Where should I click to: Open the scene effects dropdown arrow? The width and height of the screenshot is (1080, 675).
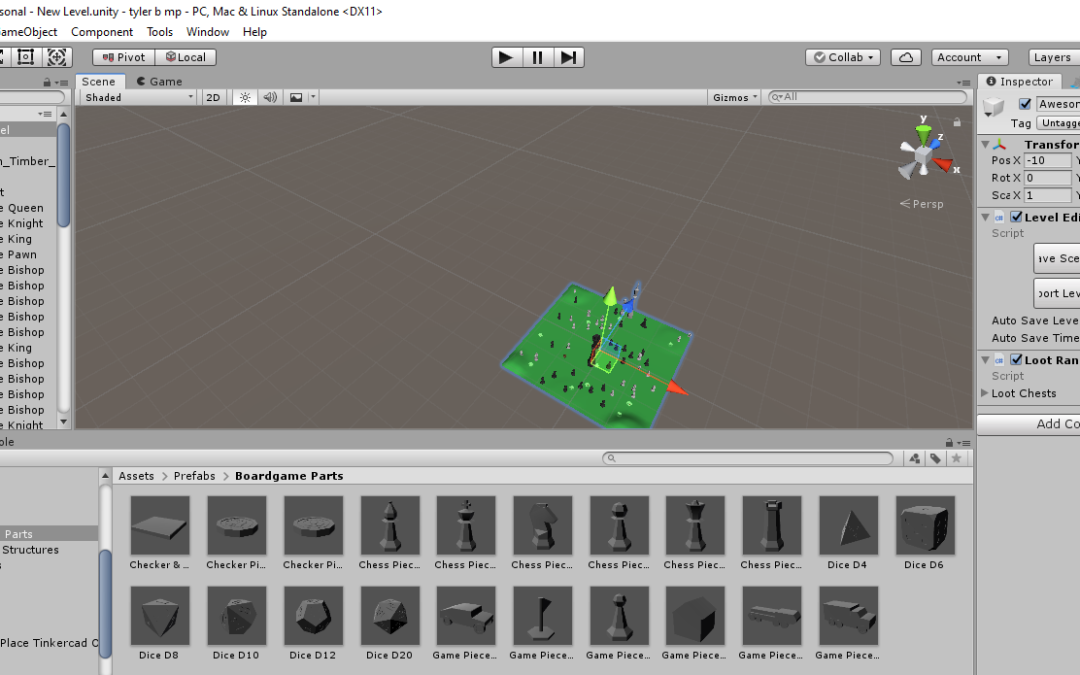point(313,97)
